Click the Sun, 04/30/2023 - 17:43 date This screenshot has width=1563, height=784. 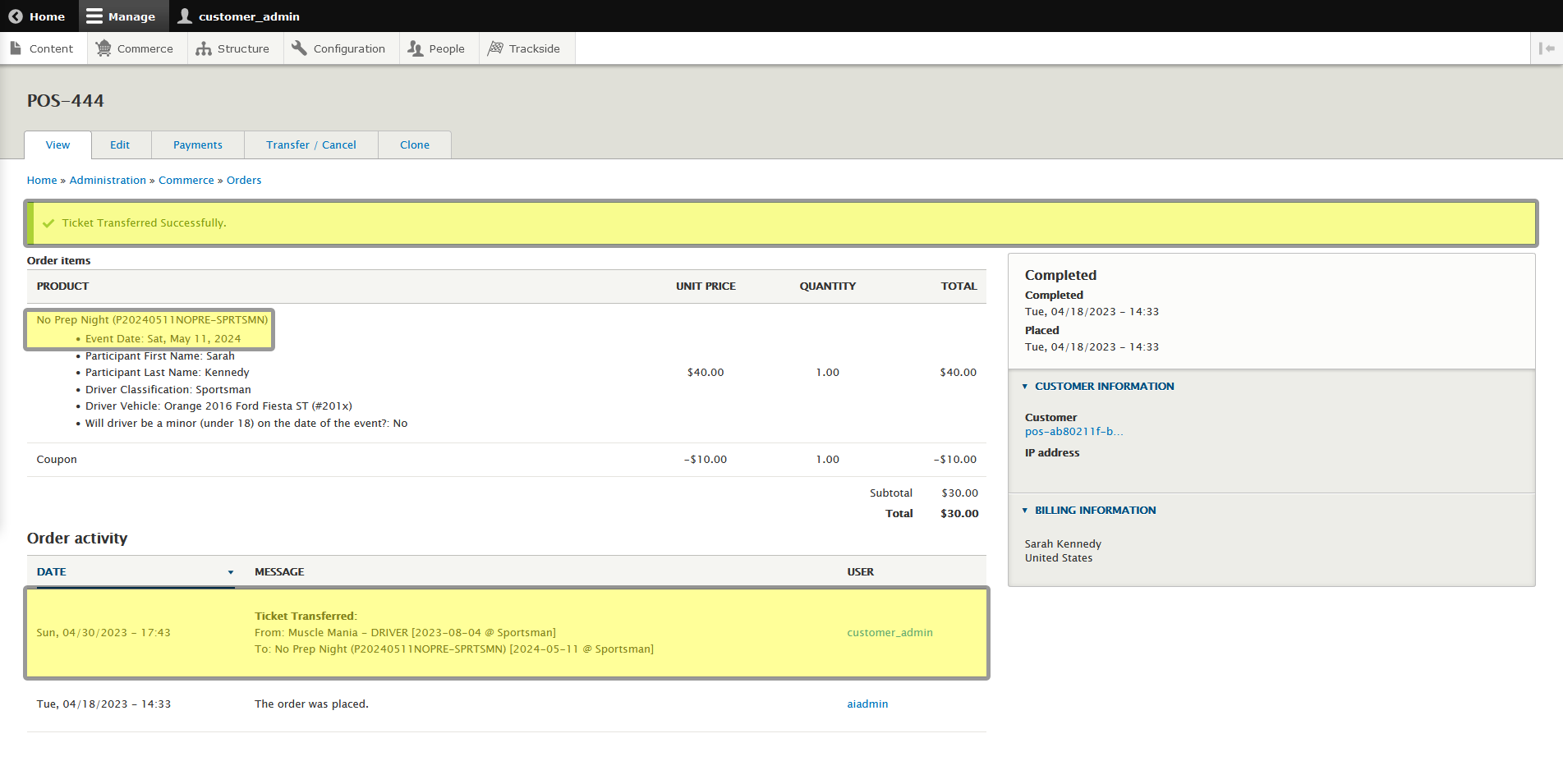[103, 632]
